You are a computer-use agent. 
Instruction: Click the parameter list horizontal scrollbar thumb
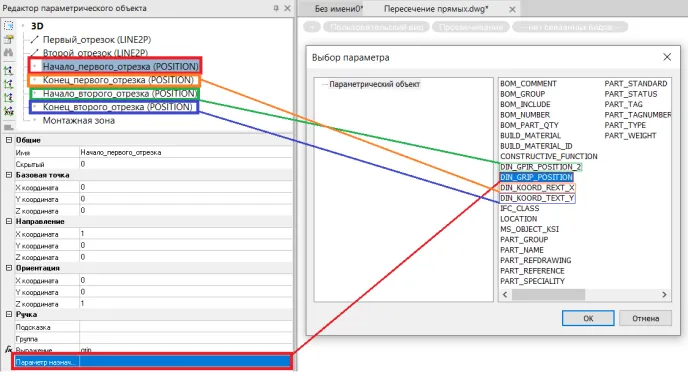[x=548, y=295]
